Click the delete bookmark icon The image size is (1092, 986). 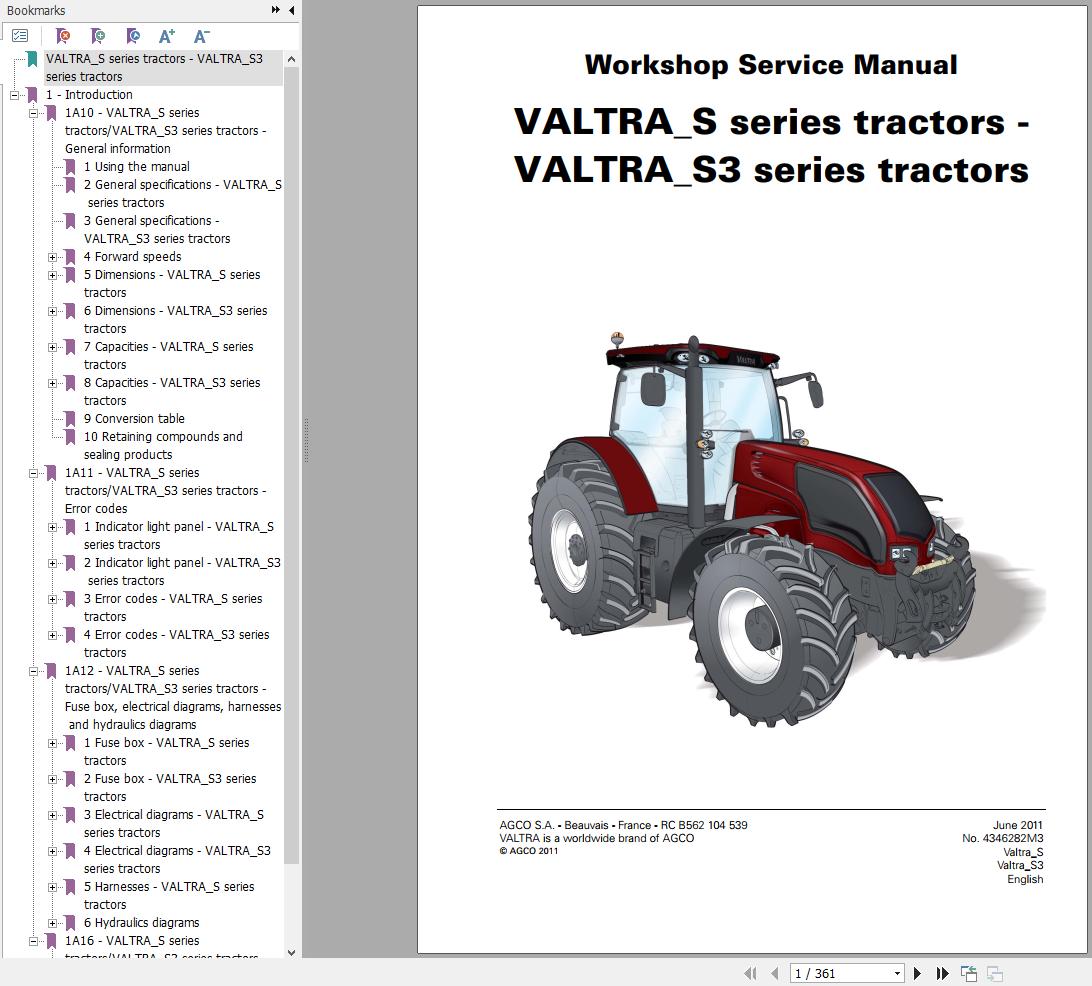pos(63,36)
